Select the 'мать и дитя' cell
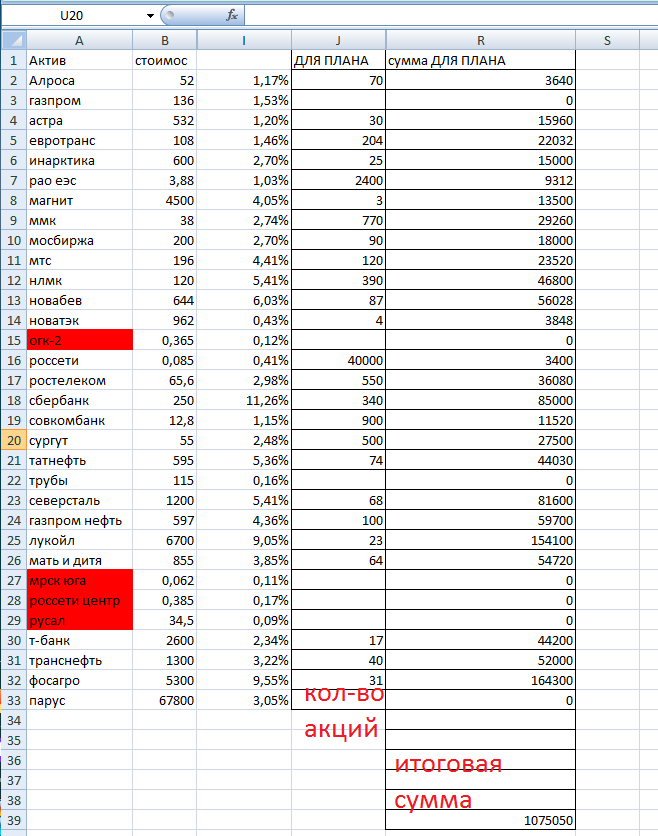This screenshot has width=658, height=836. [x=79, y=560]
